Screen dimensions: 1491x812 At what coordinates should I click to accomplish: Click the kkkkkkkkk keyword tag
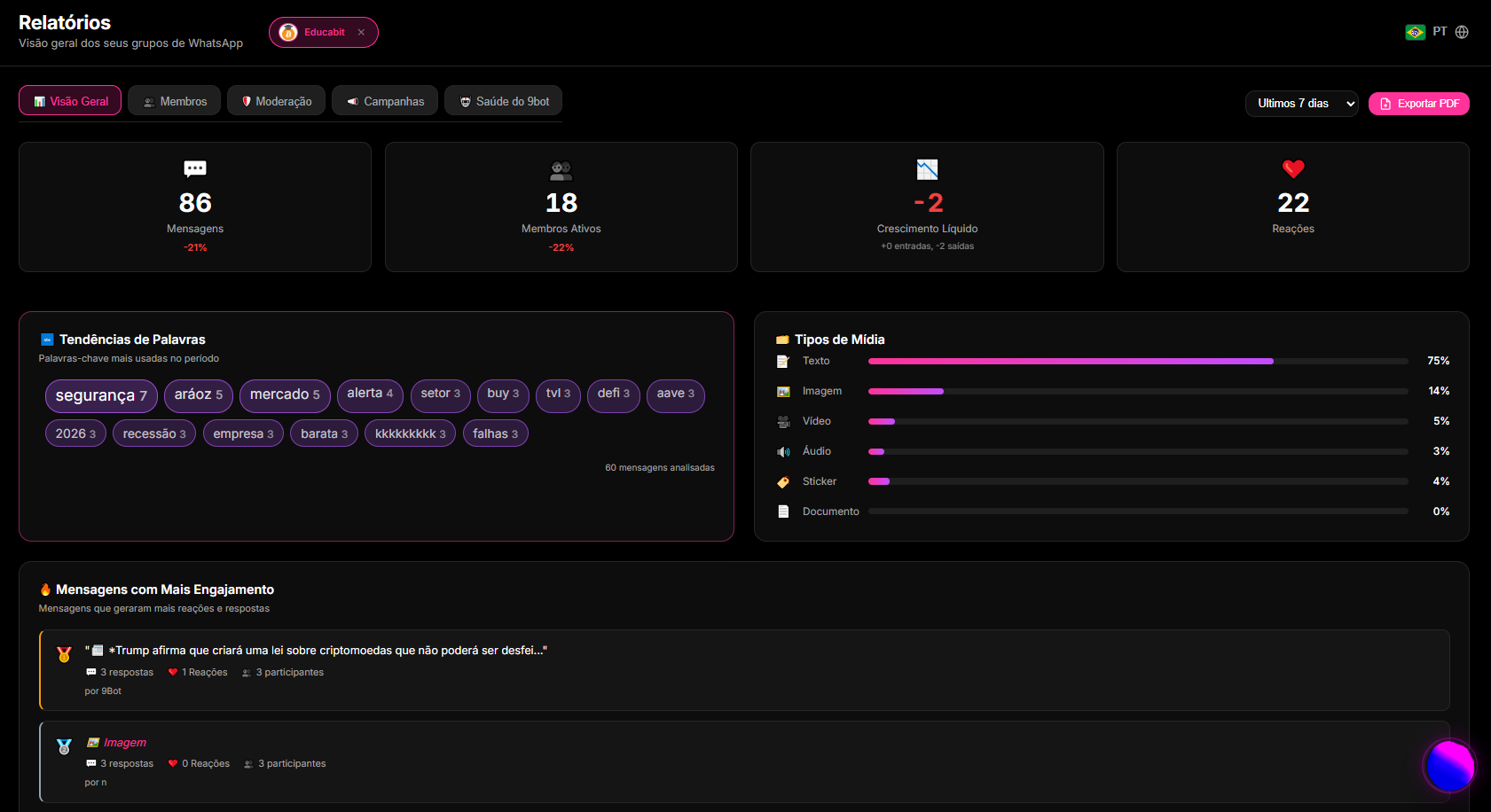[x=411, y=433]
